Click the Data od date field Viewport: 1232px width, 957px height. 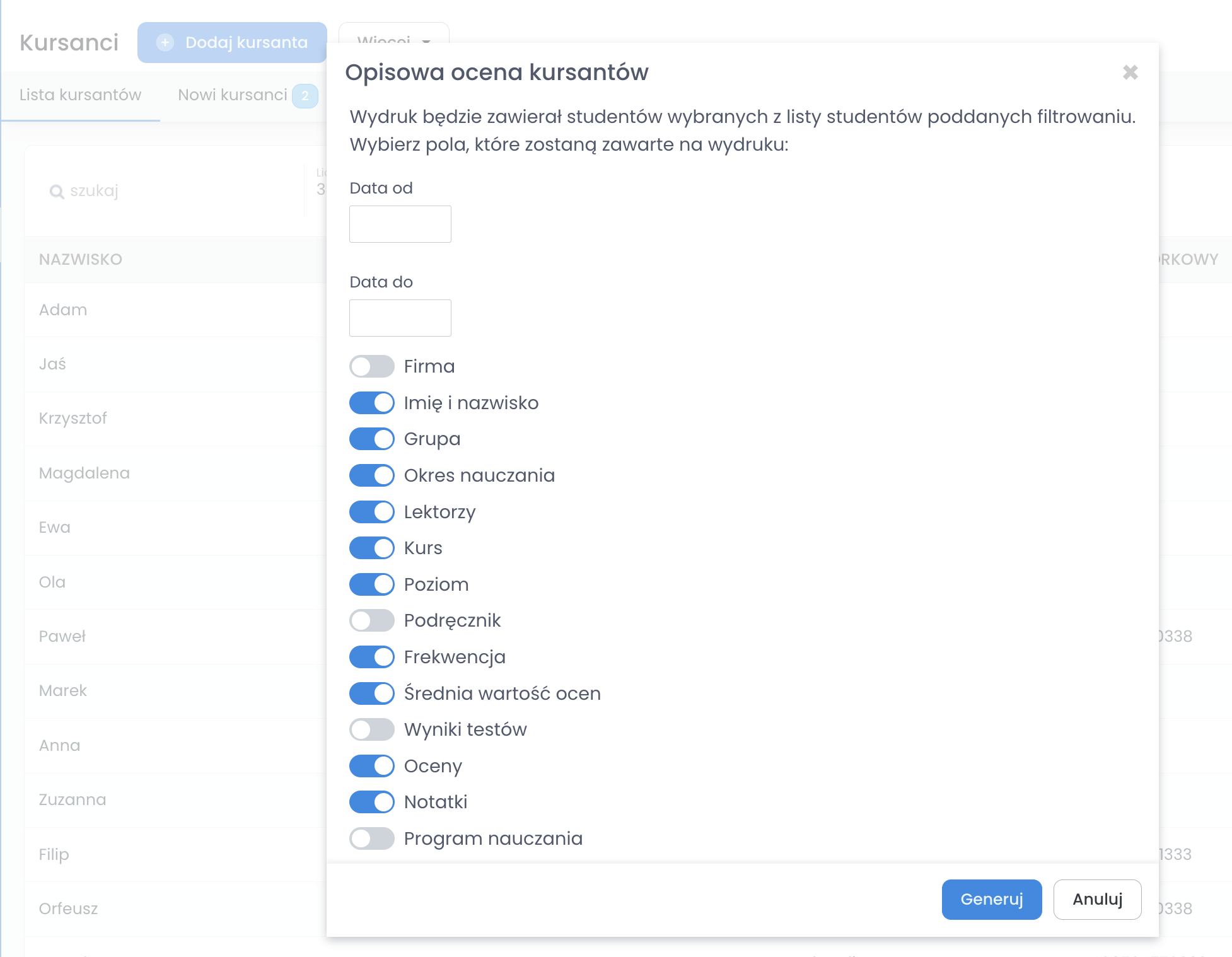[400, 224]
